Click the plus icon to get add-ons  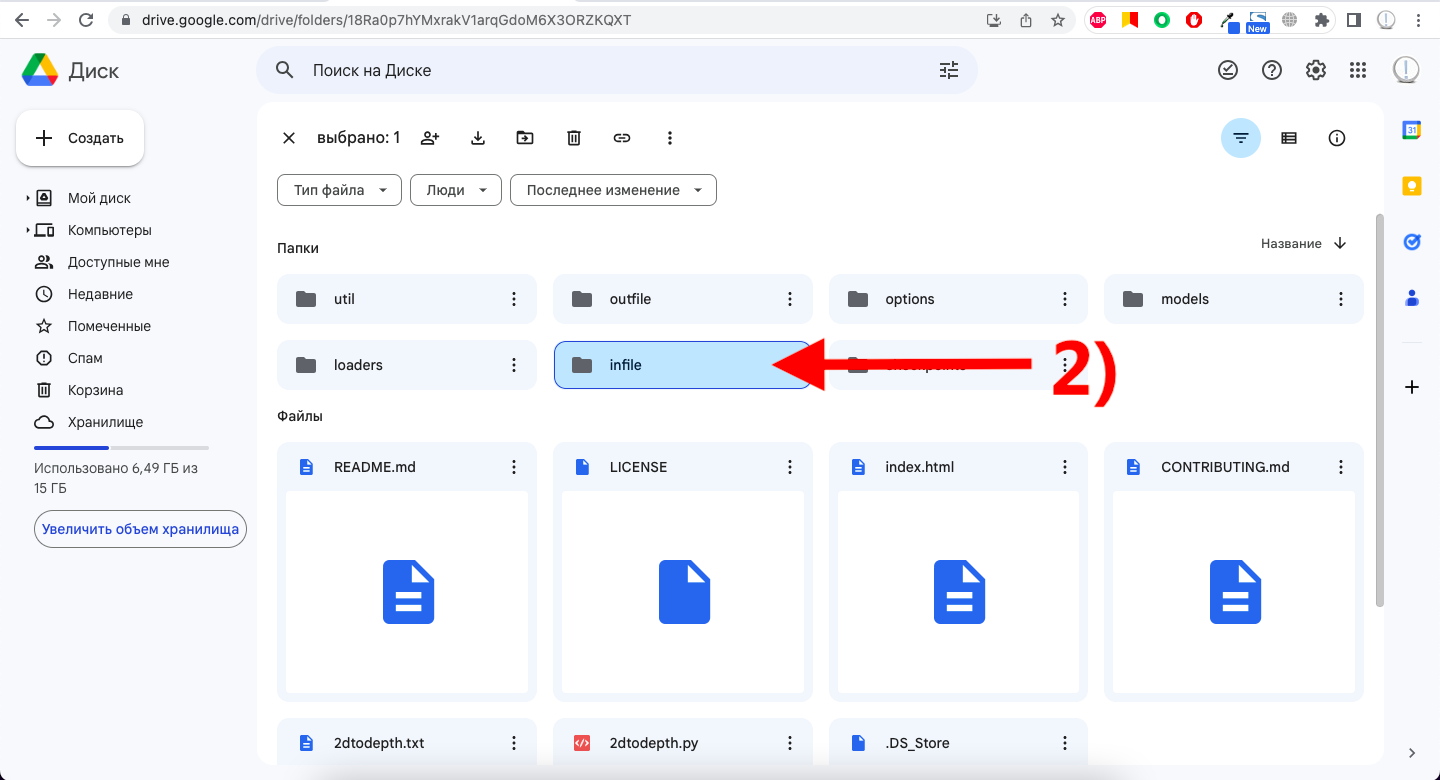(1412, 387)
